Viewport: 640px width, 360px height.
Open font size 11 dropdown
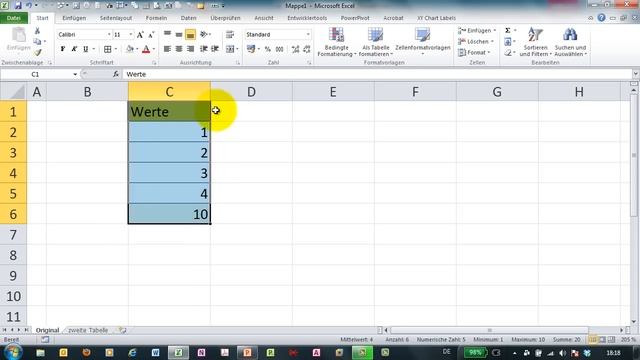131,35
